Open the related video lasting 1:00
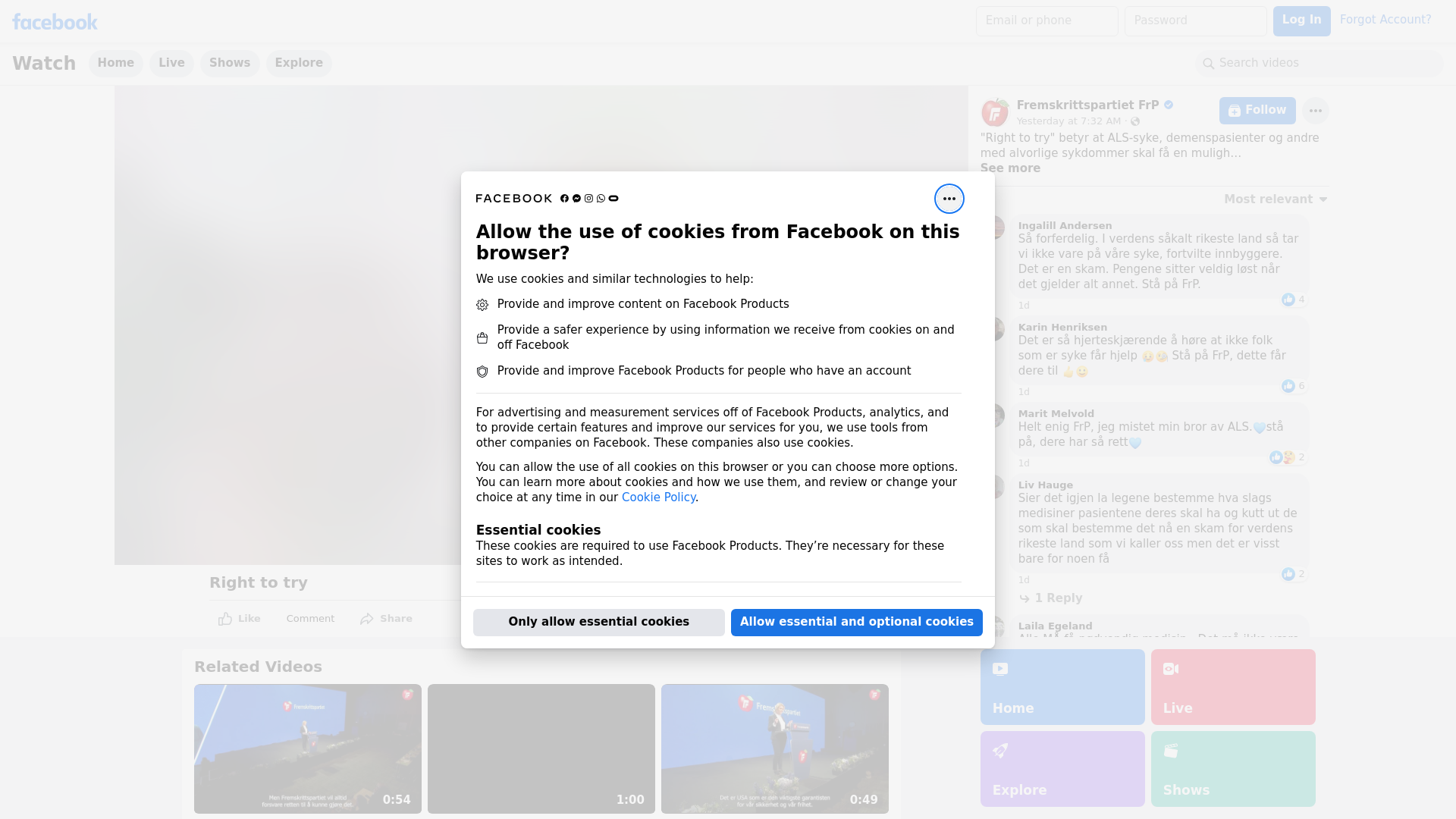The width and height of the screenshot is (1456, 819). [541, 749]
